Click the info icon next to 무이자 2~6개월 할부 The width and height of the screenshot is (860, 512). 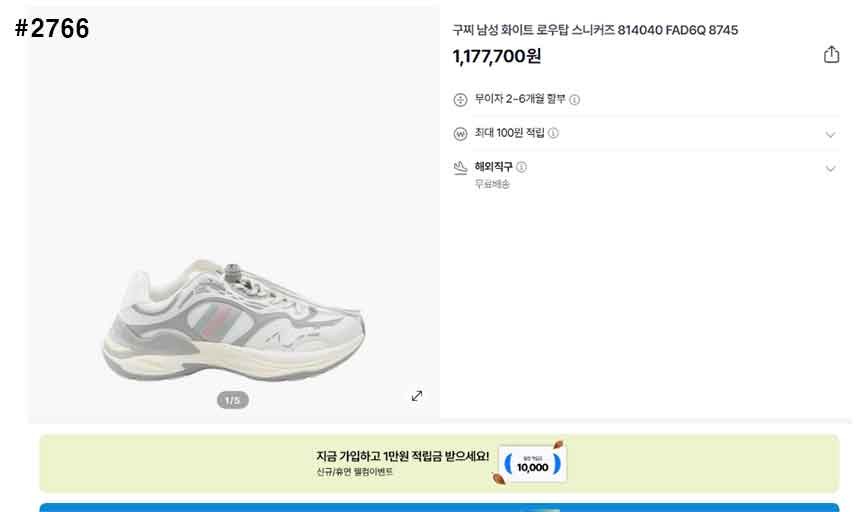(574, 100)
